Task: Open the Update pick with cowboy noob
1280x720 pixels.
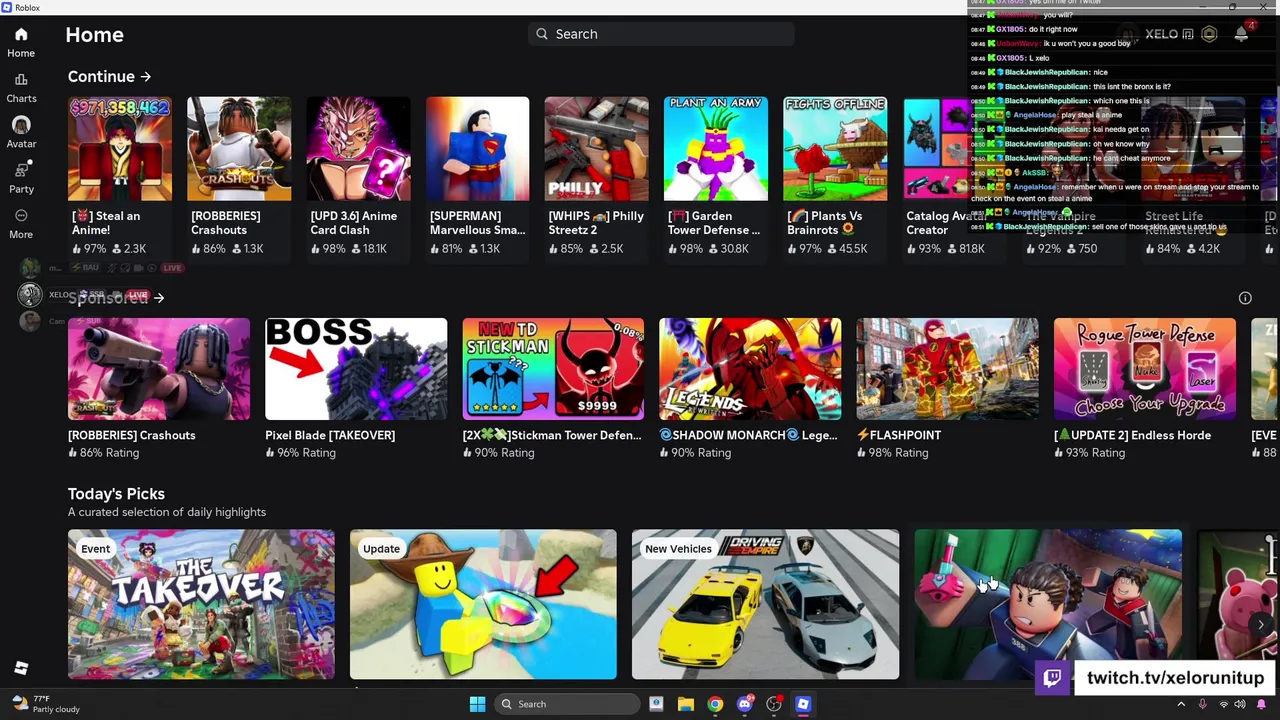Action: (x=483, y=604)
